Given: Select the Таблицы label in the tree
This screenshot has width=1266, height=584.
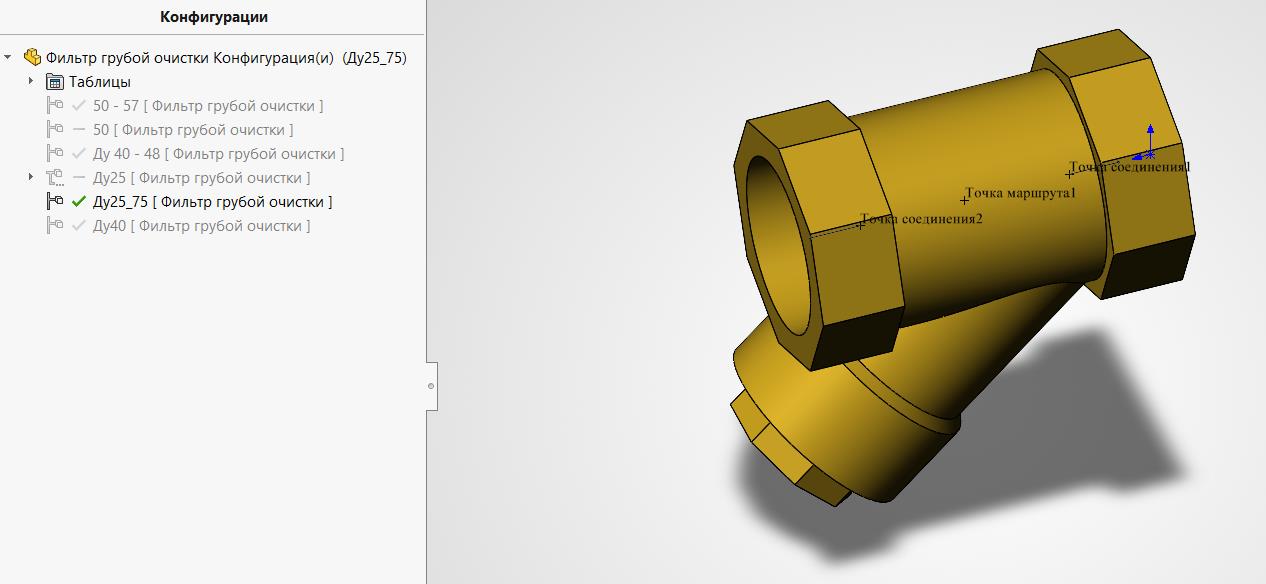Looking at the screenshot, I should click(x=100, y=81).
